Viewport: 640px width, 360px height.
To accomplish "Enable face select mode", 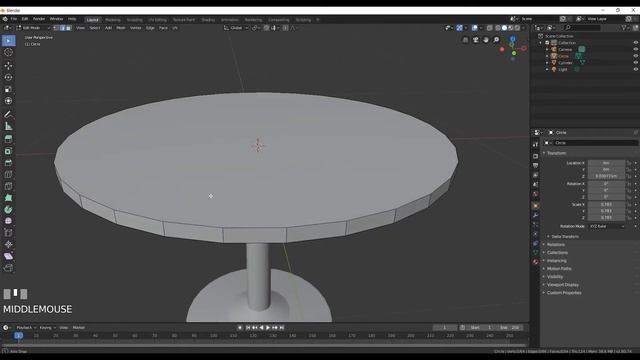I will pyautogui.click(x=69, y=28).
